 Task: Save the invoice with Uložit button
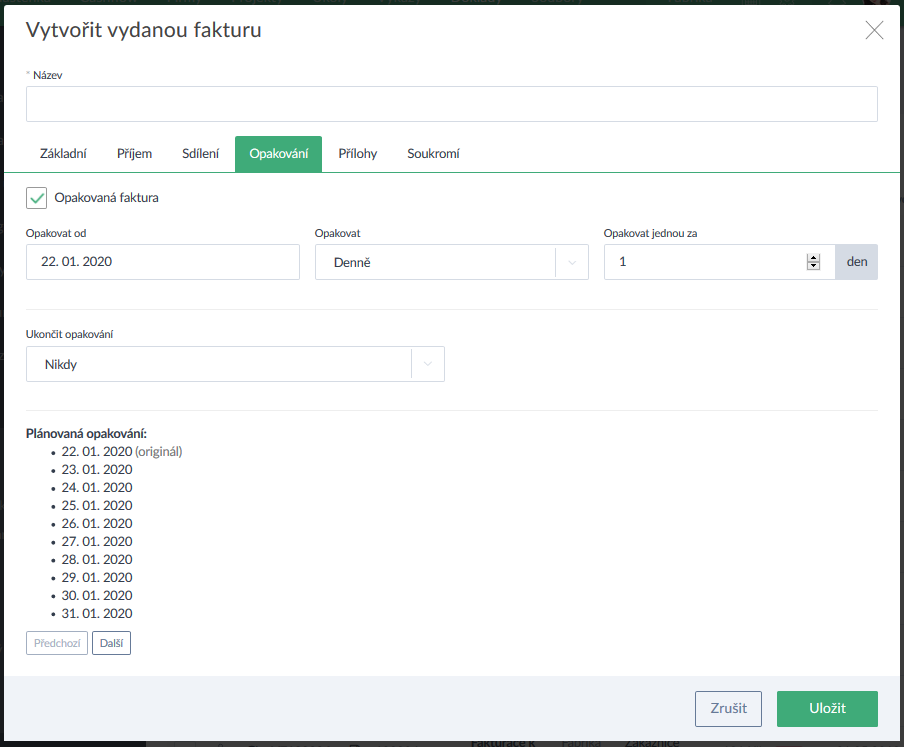click(827, 708)
